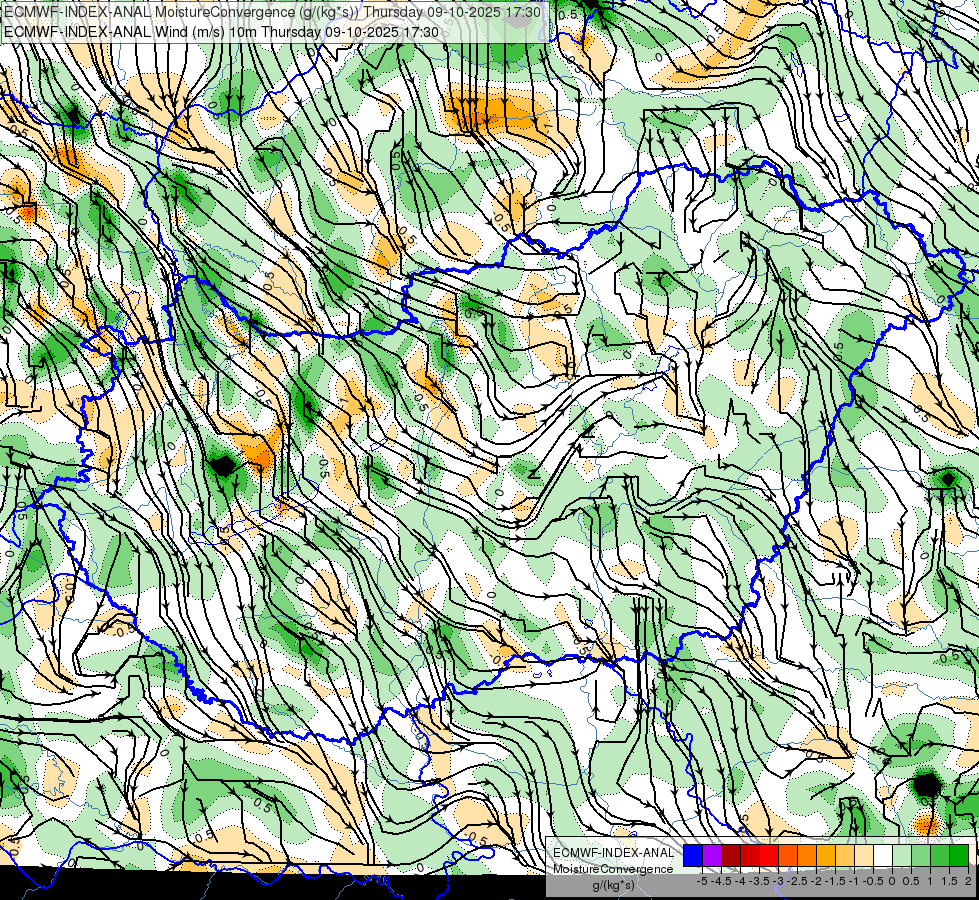Click the purple legend swatch -5 to -4.5
The image size is (979, 900).
712,855
